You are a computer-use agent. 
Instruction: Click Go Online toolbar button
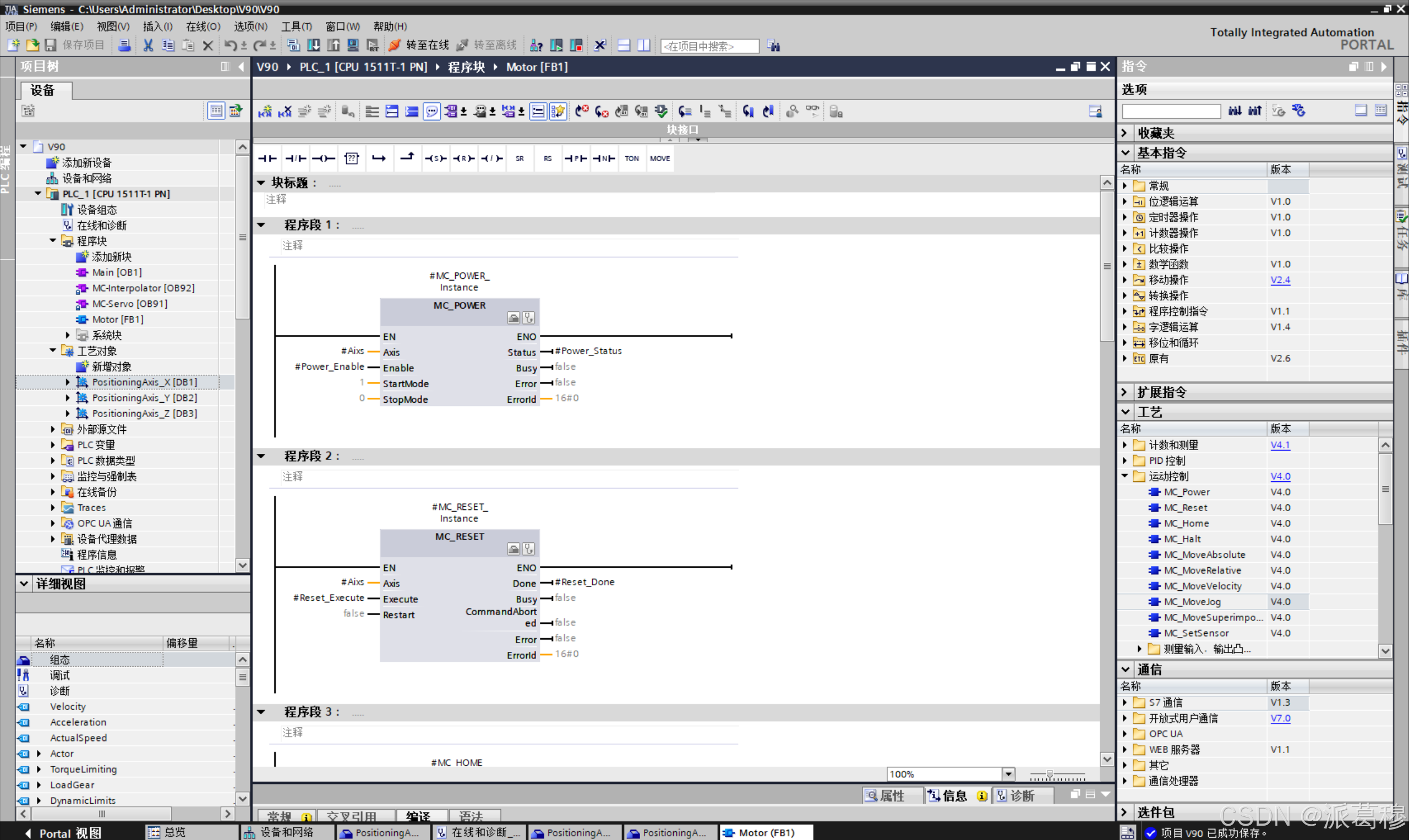pos(419,45)
